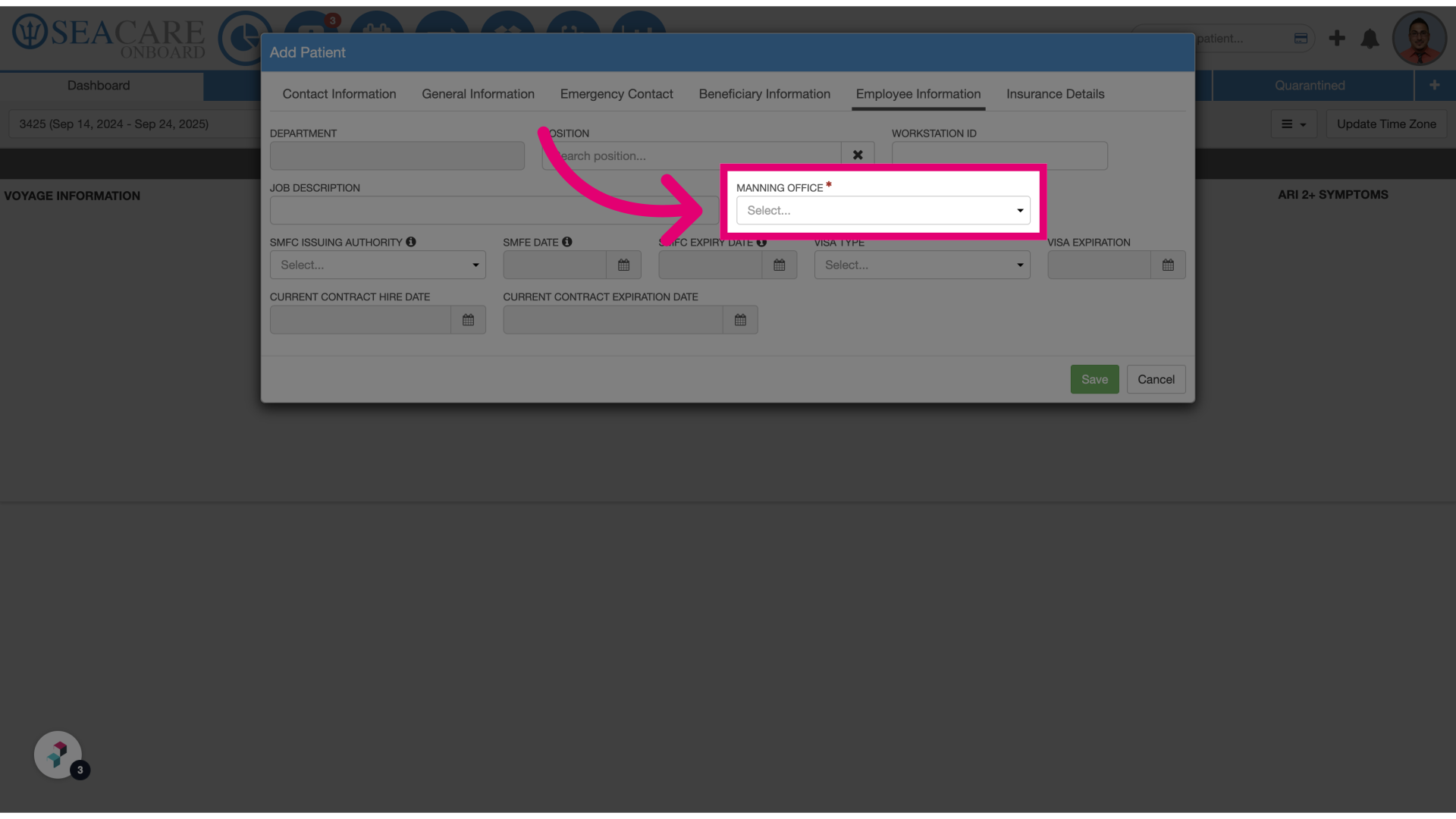This screenshot has height=819, width=1456.
Task: Open the Manning Office dropdown
Action: coord(883,210)
